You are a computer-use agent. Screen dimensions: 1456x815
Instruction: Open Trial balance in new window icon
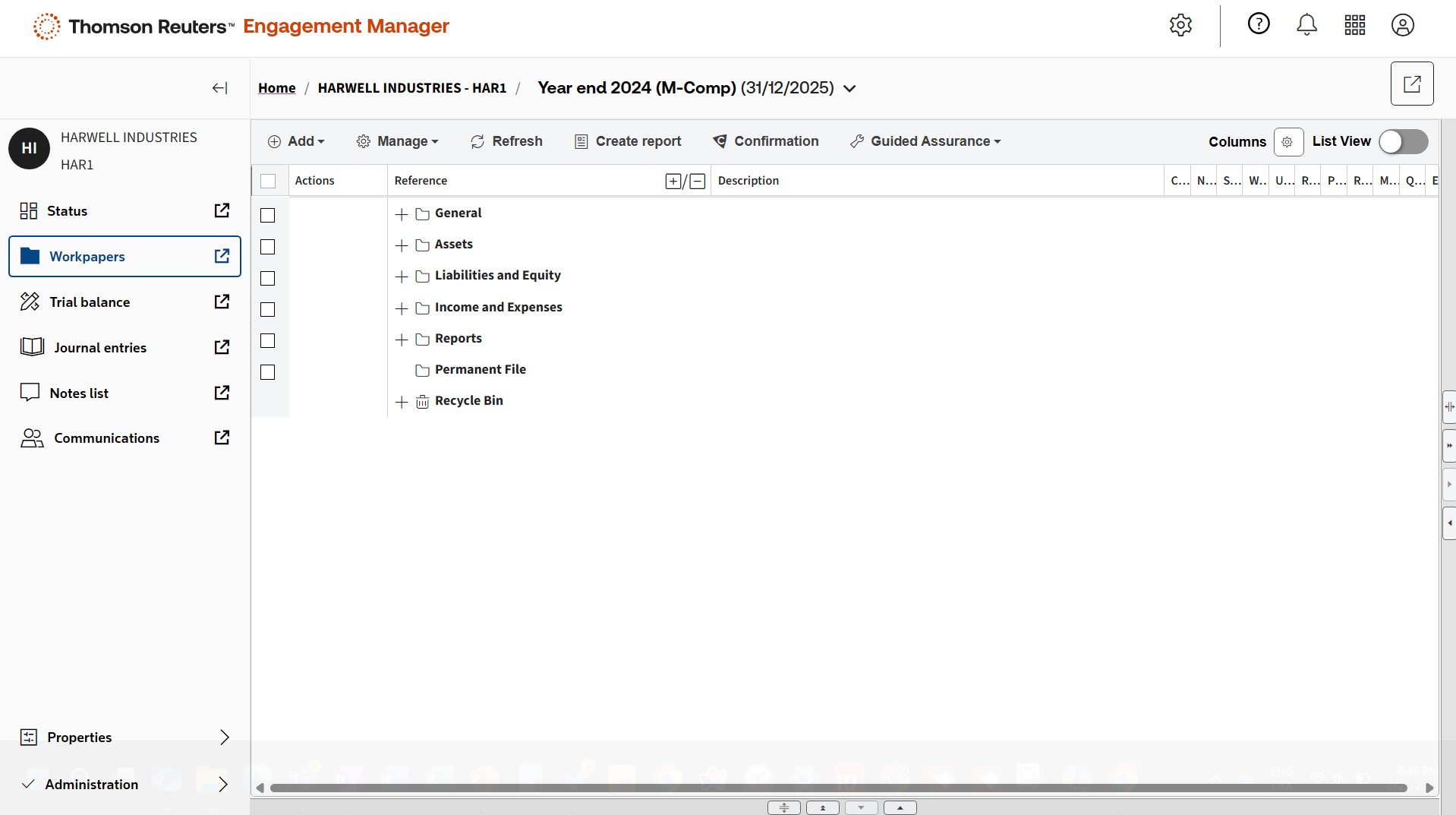pyautogui.click(x=222, y=302)
